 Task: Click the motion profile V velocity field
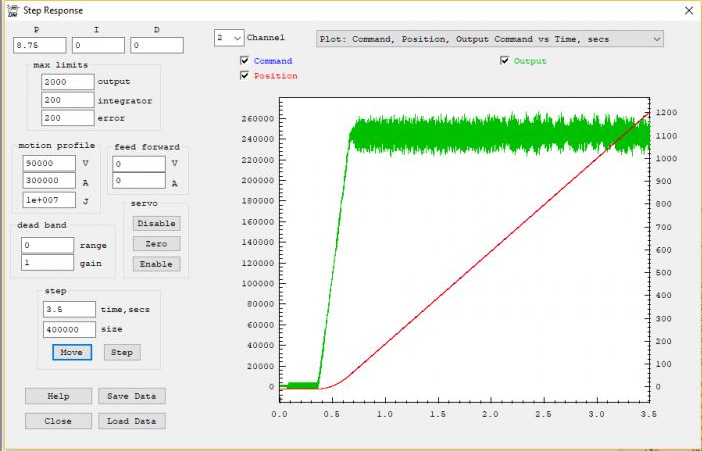click(x=48, y=163)
